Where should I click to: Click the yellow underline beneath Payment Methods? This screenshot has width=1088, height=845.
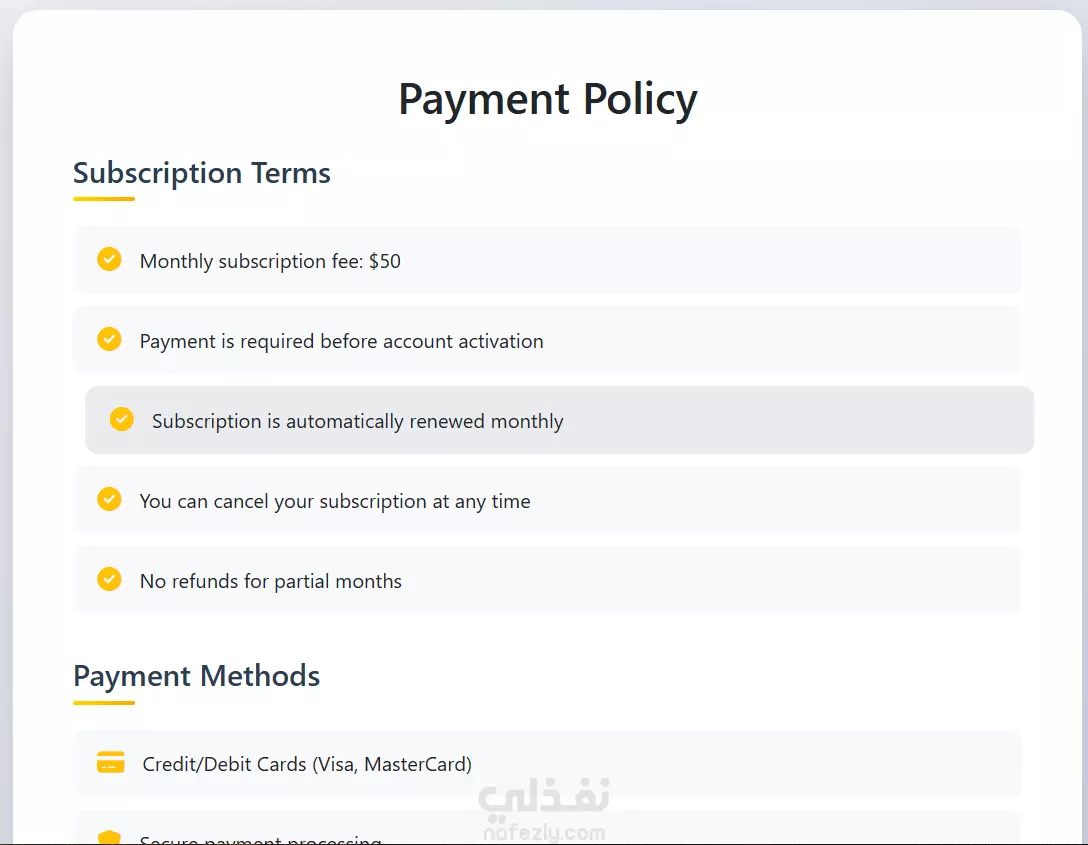(x=104, y=703)
